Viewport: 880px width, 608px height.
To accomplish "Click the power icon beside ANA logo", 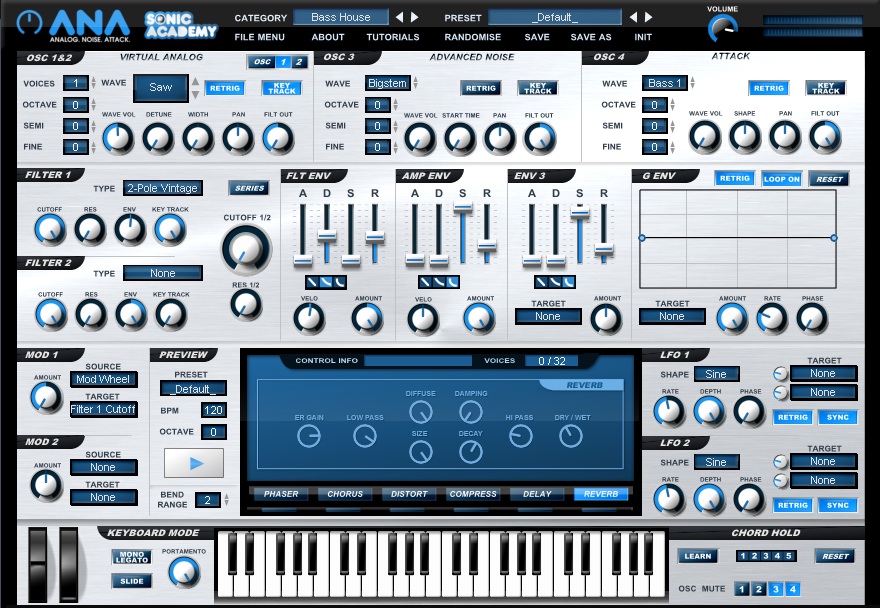I will (33, 22).
